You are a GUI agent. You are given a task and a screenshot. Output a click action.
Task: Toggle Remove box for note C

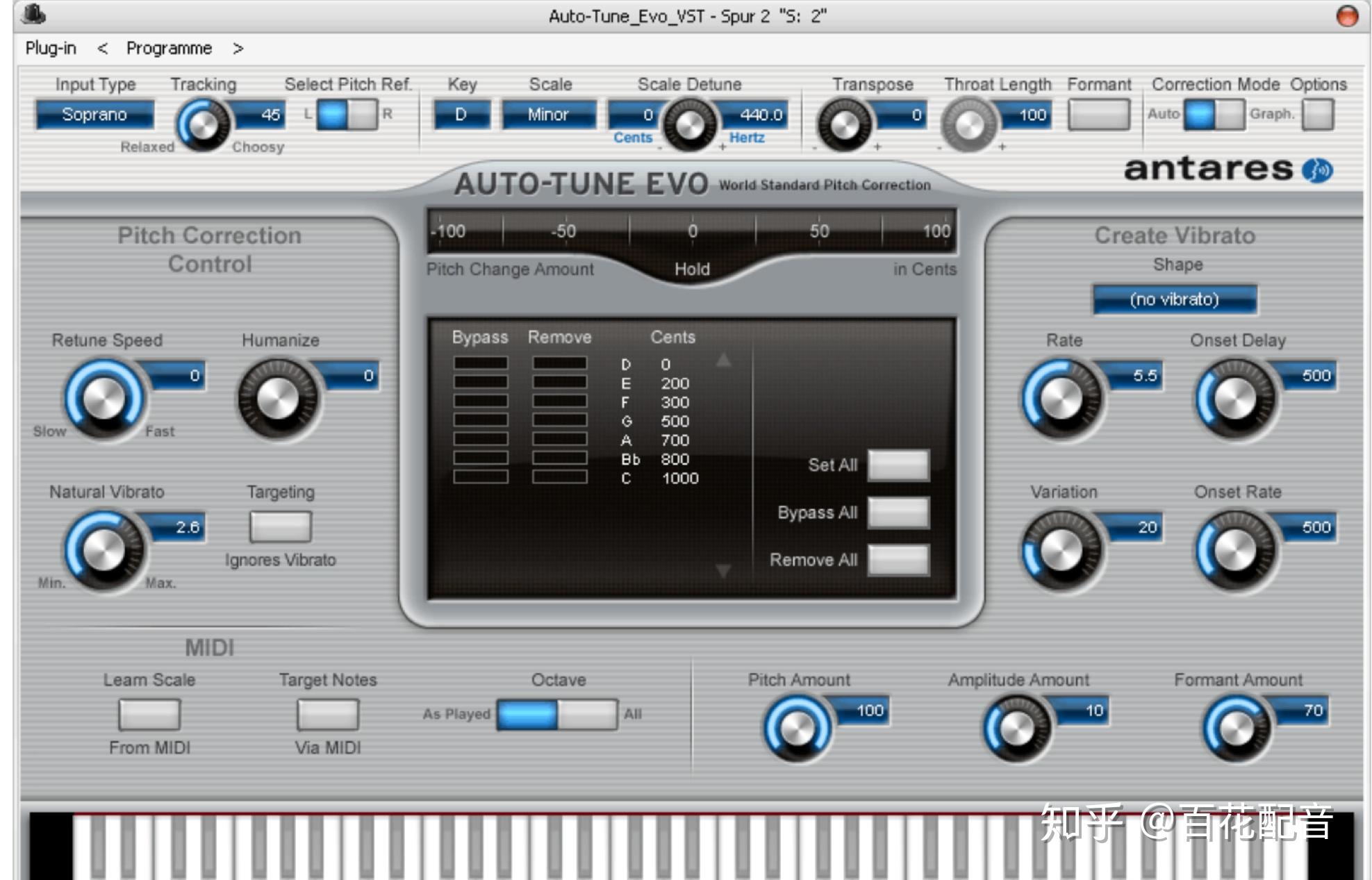560,476
